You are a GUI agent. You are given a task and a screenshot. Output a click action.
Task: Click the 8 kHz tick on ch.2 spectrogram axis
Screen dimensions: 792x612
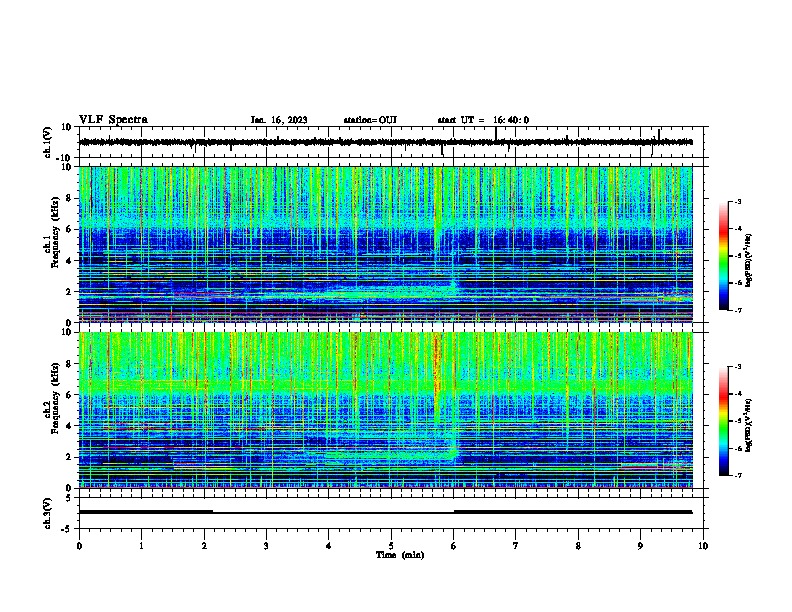(x=68, y=364)
